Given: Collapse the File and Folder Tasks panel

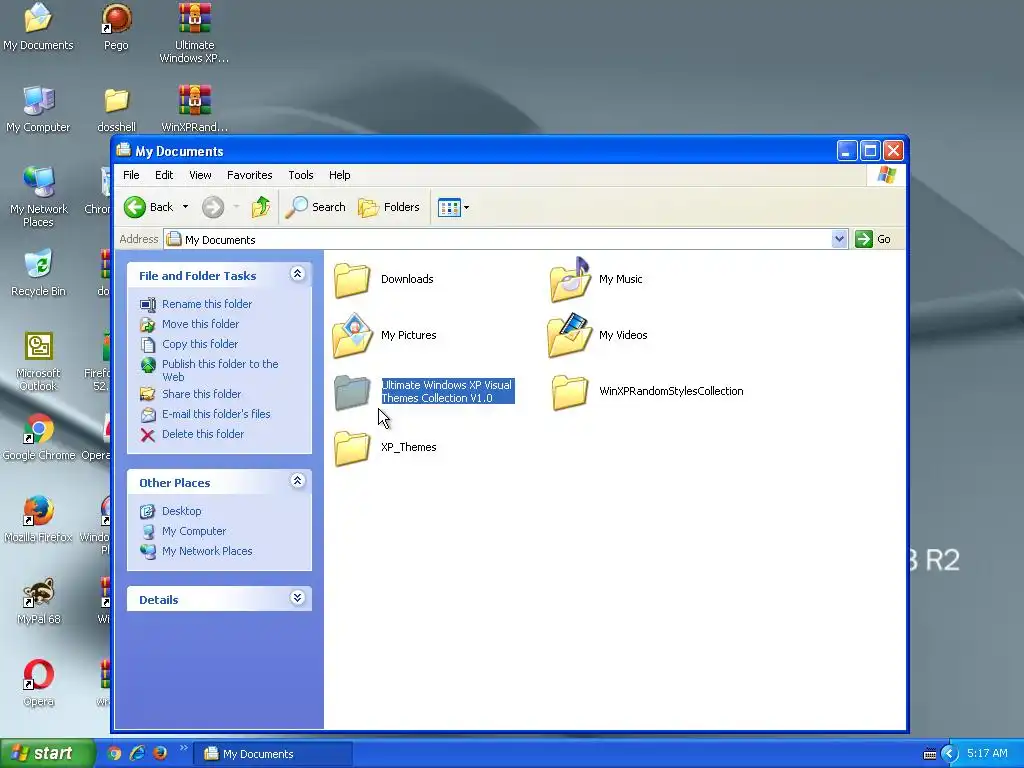Looking at the screenshot, I should 297,274.
